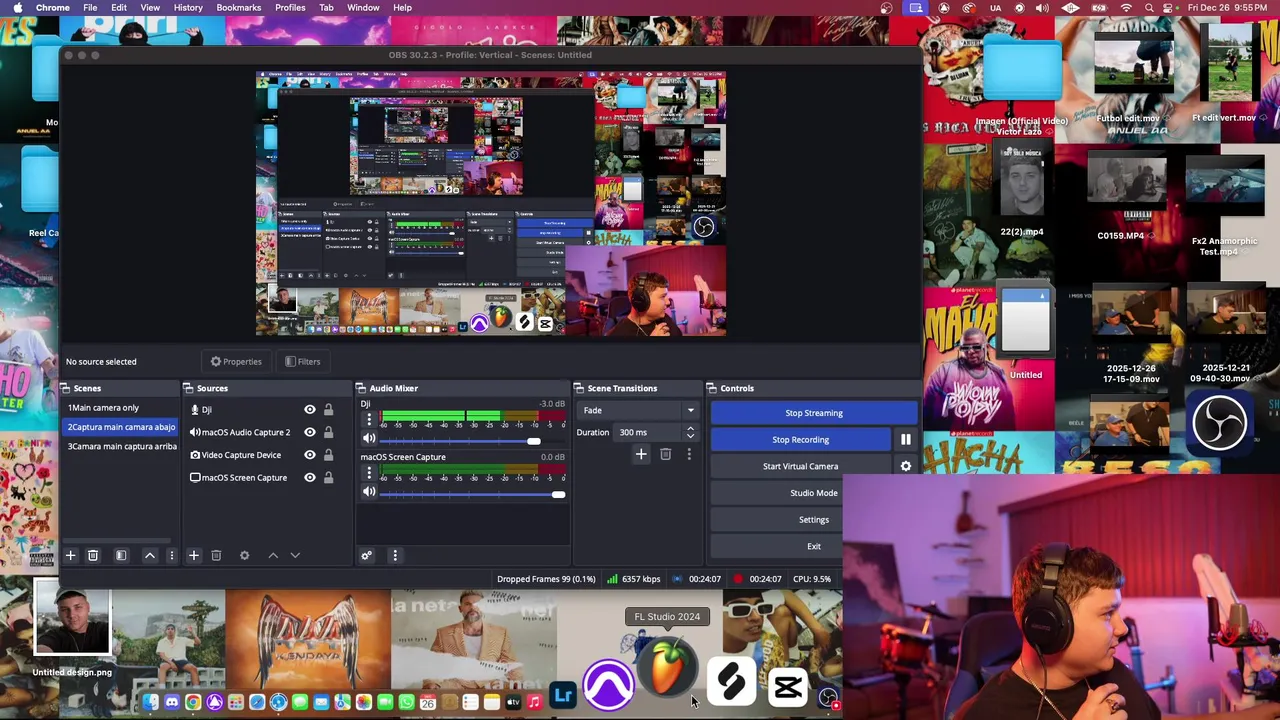Adjust Duration stepper arrows
This screenshot has height=720, width=1280.
tap(690, 432)
